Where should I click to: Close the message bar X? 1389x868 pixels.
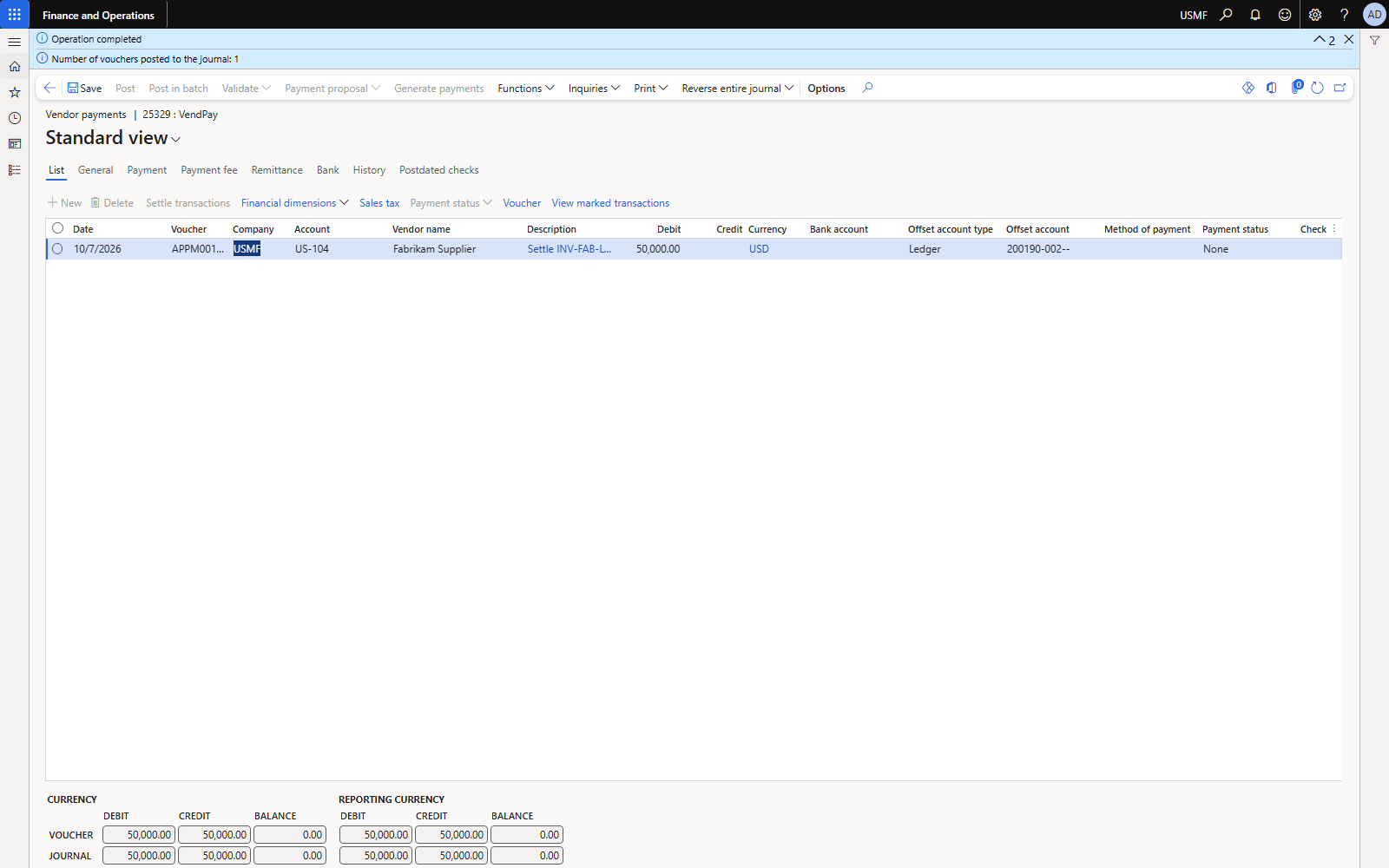coord(1349,39)
